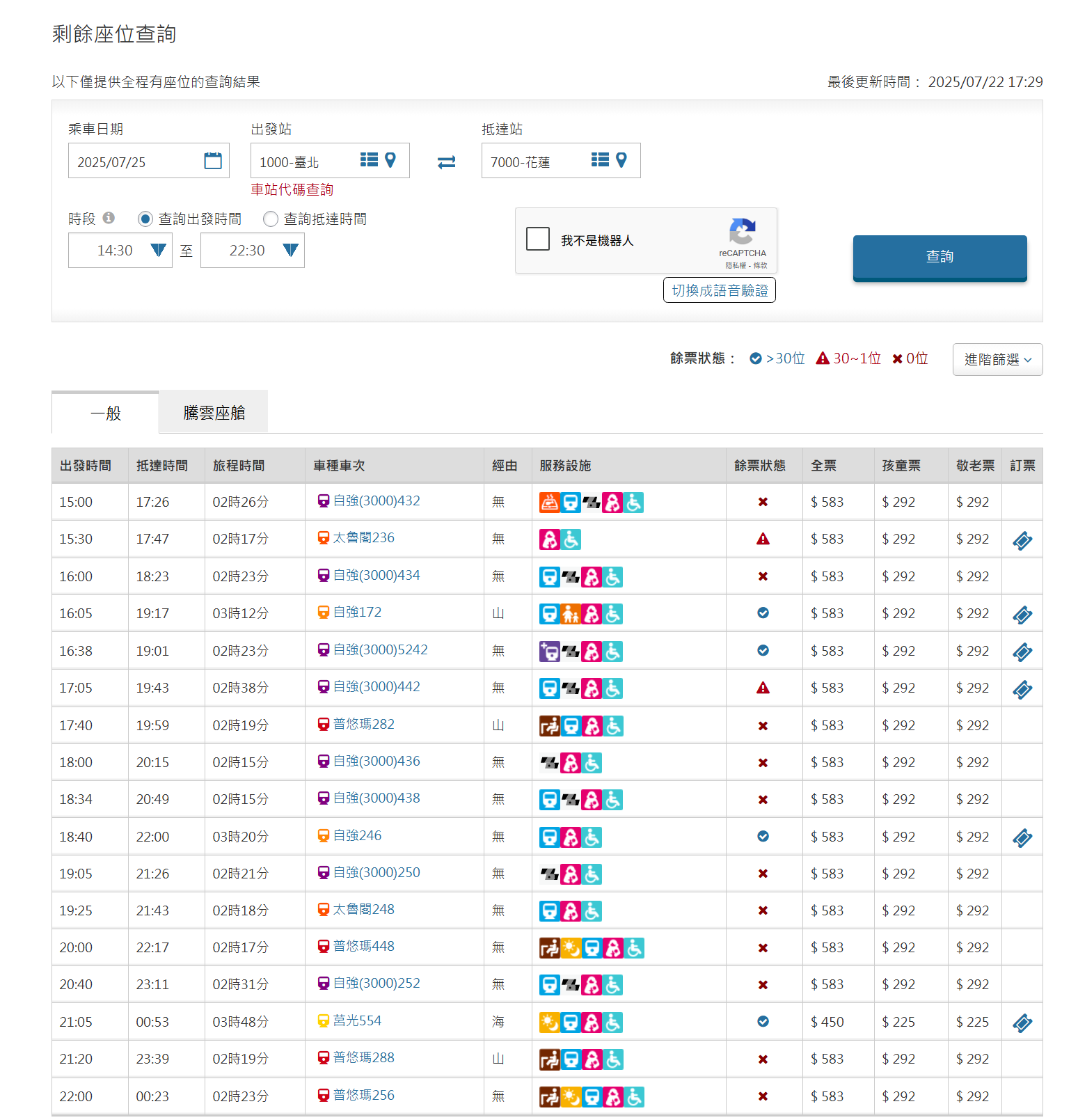Open train link 普悠瑪448
This screenshot has width=1078, height=1120.
click(363, 946)
